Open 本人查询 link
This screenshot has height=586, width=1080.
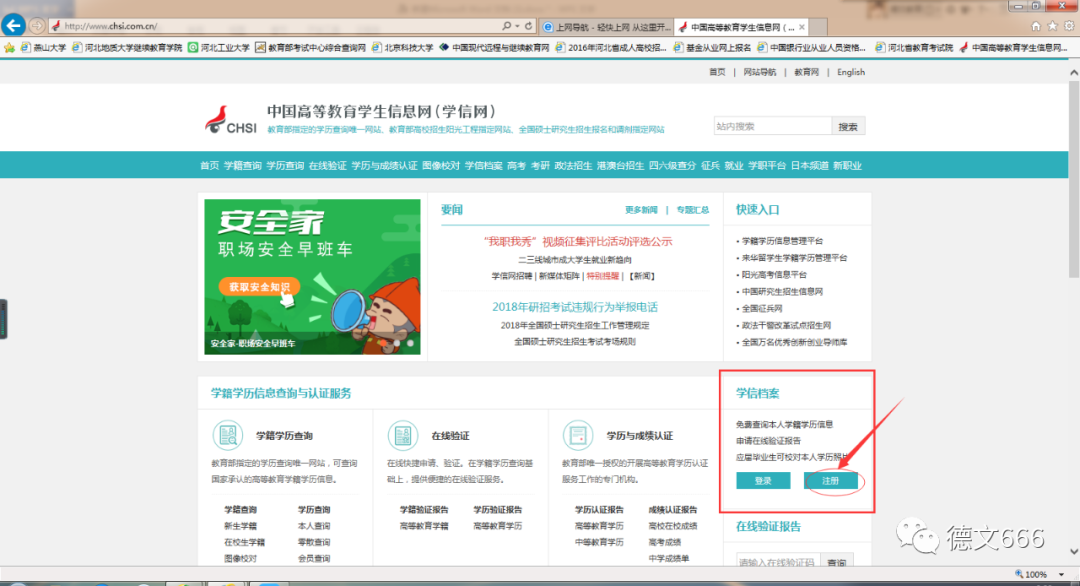(314, 526)
